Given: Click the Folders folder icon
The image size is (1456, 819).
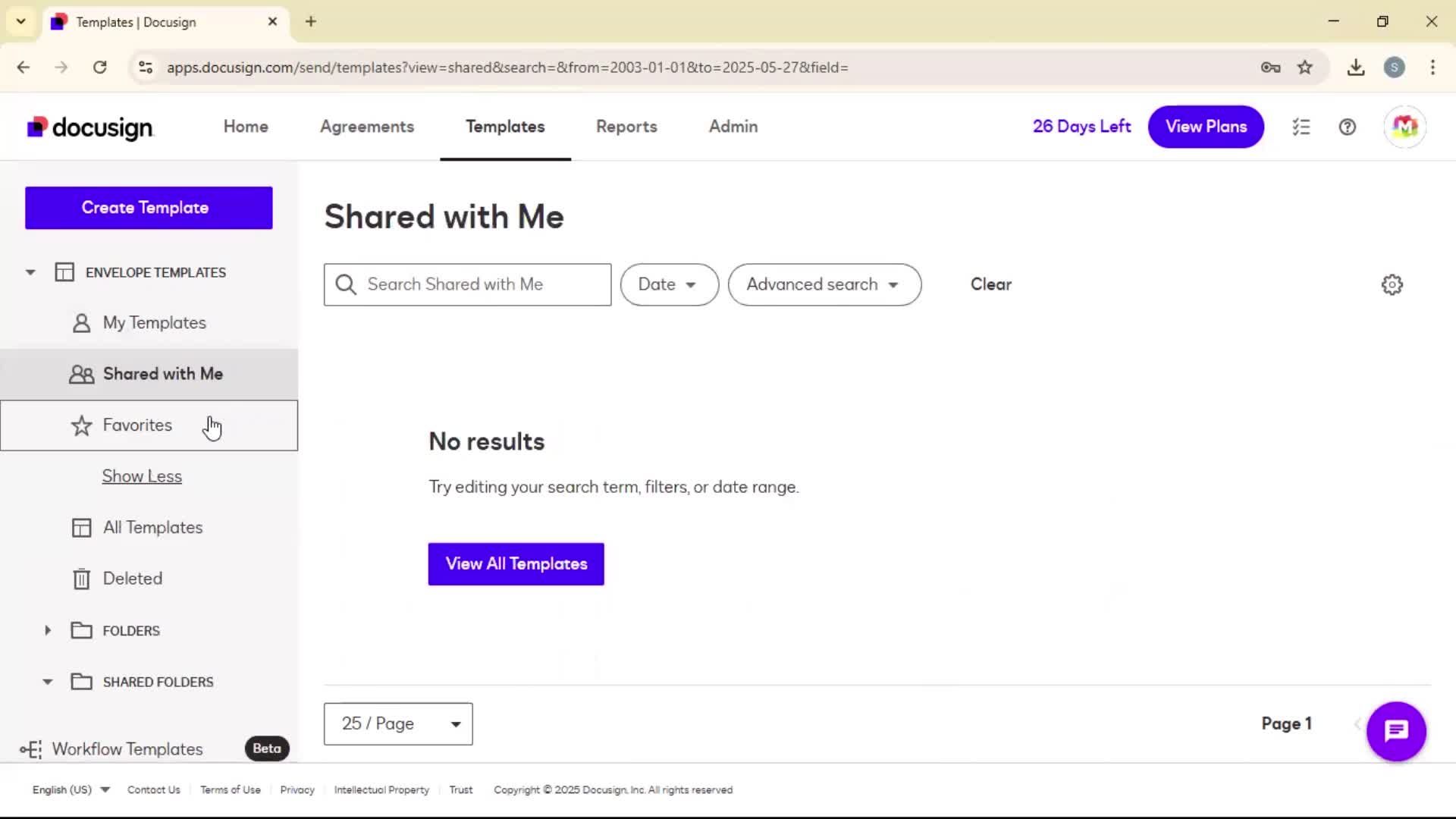Looking at the screenshot, I should click(81, 630).
